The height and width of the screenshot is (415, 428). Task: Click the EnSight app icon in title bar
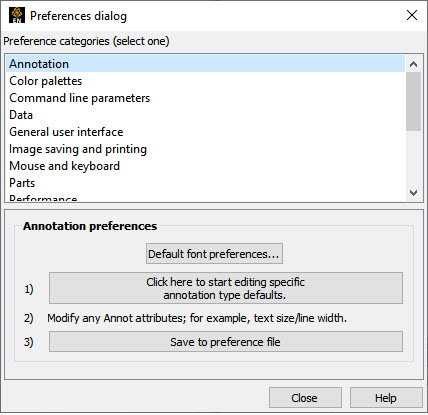pyautogui.click(x=17, y=15)
